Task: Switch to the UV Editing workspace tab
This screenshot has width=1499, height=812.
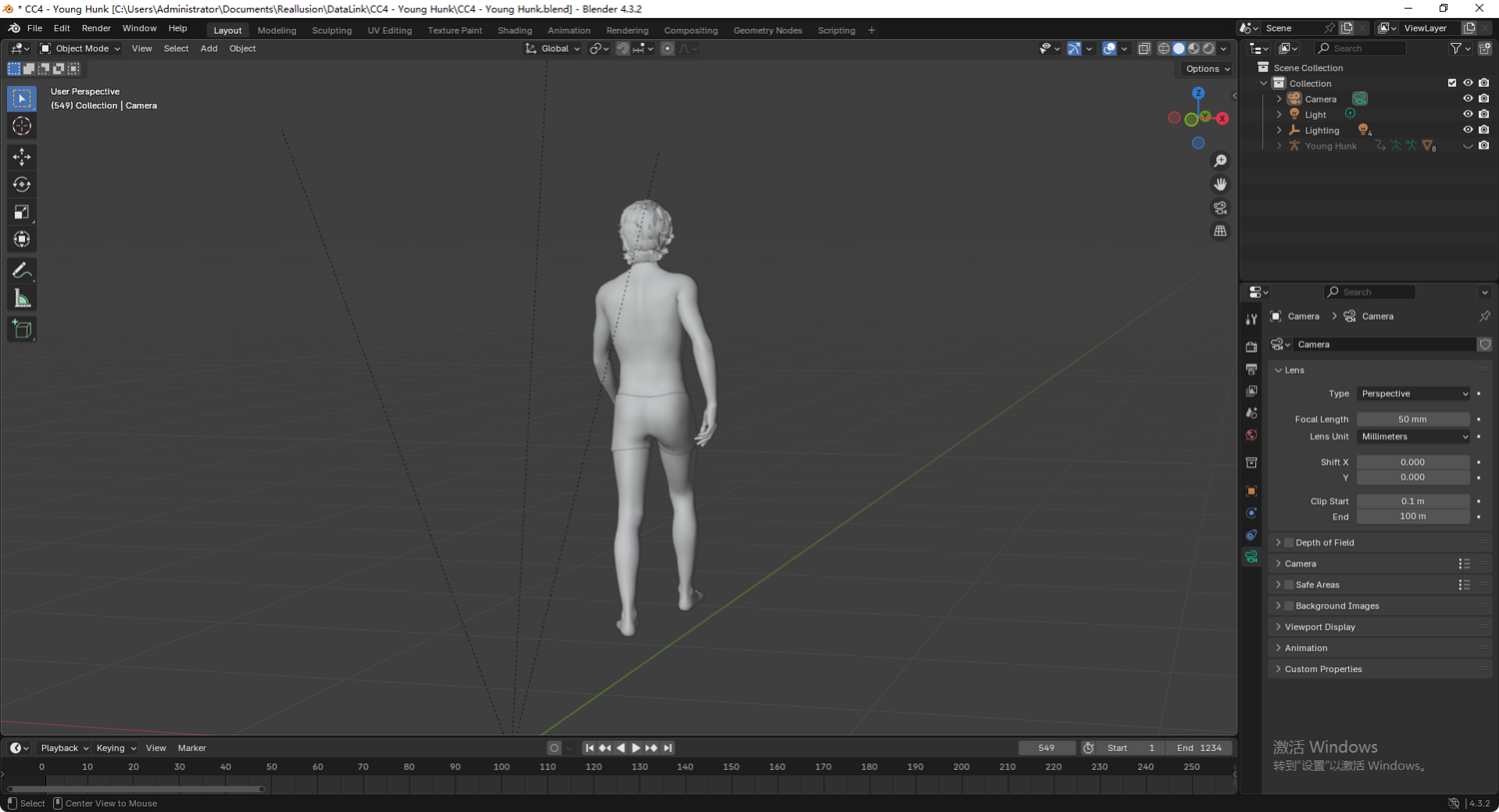Action: pos(390,30)
